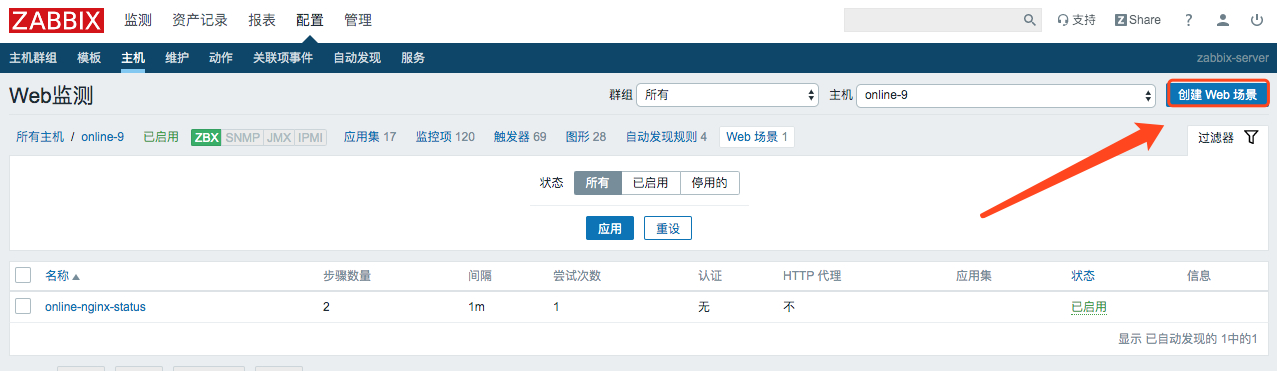This screenshot has width=1277, height=371.
Task: Open online-9 breadcrumb link
Action: pos(103,137)
